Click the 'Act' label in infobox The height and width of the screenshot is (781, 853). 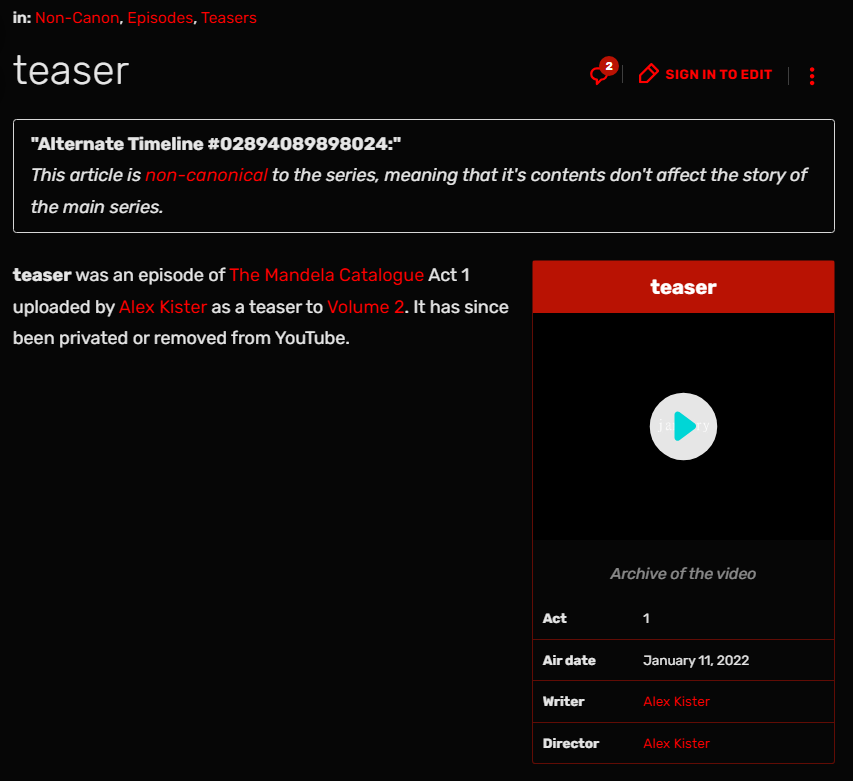point(554,618)
